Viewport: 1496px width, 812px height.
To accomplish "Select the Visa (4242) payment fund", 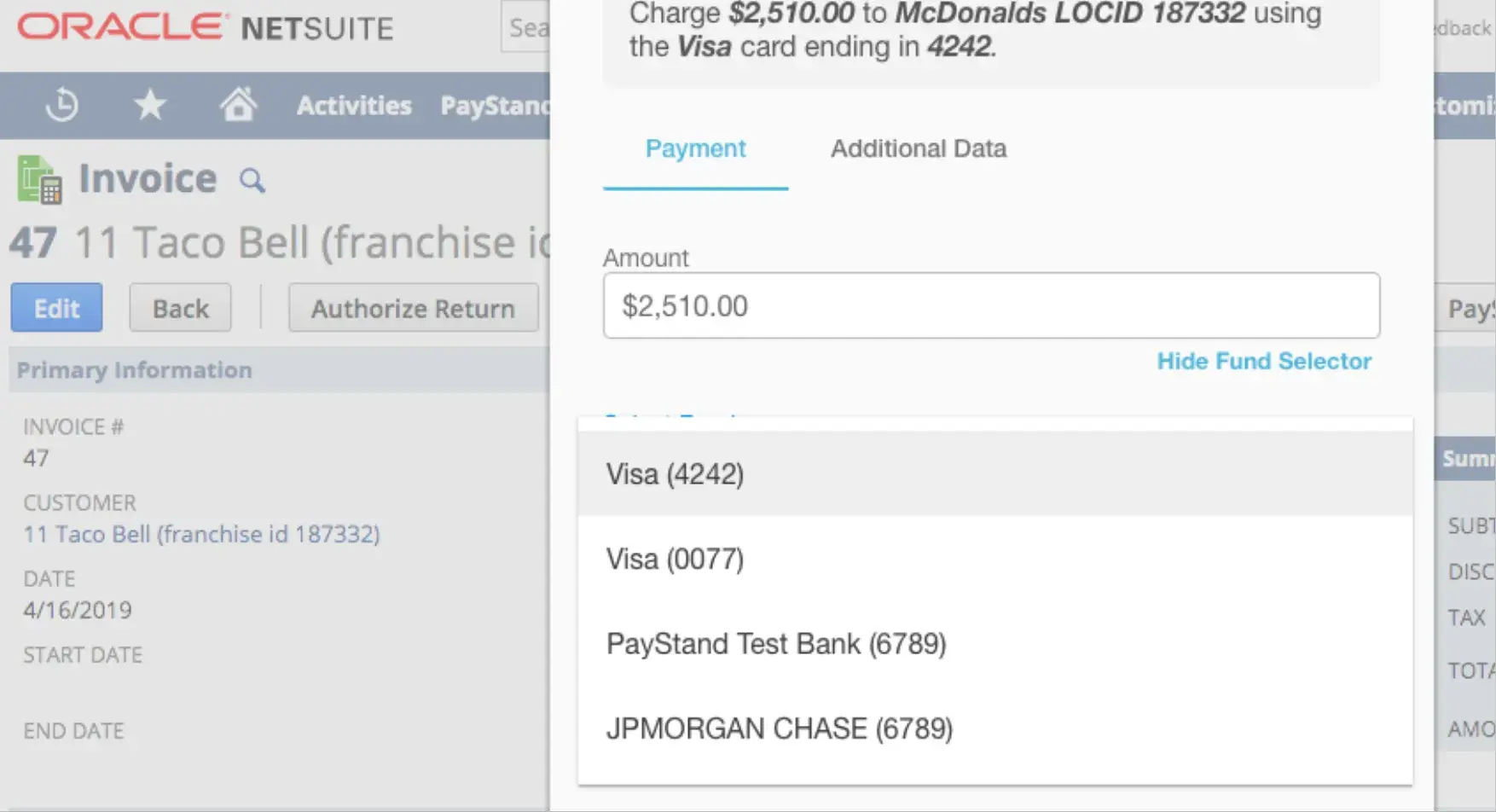I will [674, 473].
